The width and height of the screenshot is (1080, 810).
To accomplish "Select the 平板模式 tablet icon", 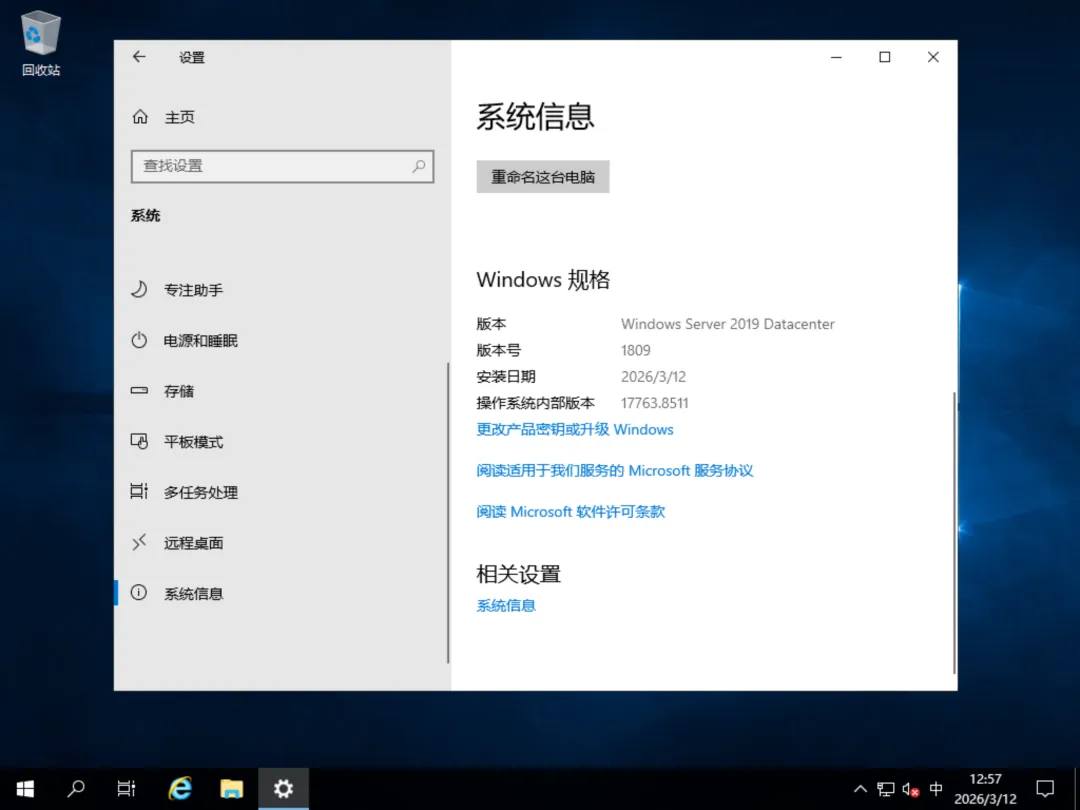I will click(139, 442).
